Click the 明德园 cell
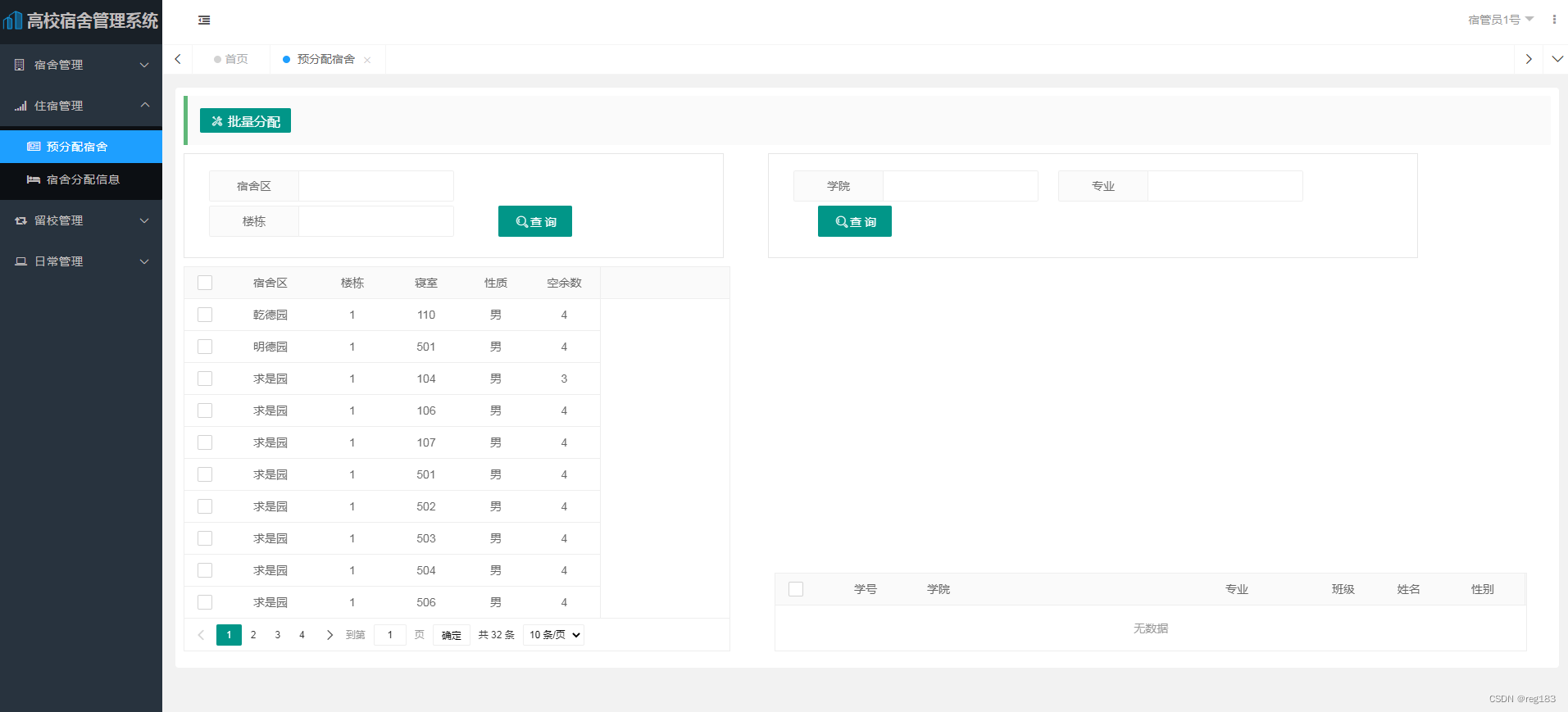The height and width of the screenshot is (712, 1568). [270, 347]
